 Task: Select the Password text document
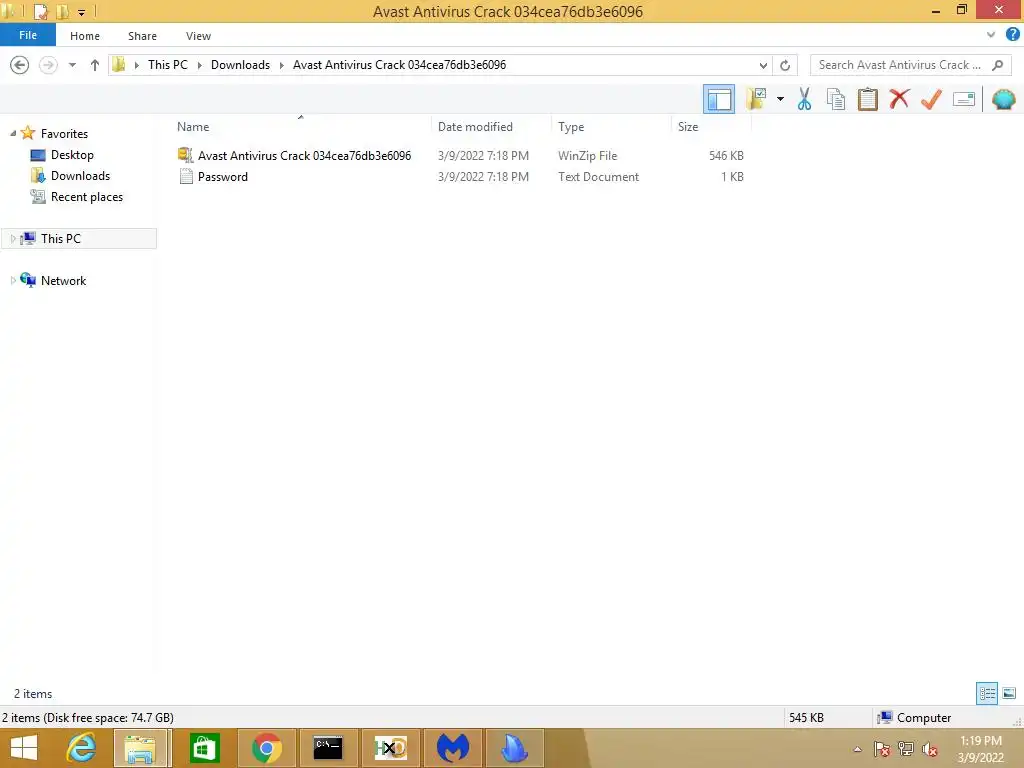223,176
